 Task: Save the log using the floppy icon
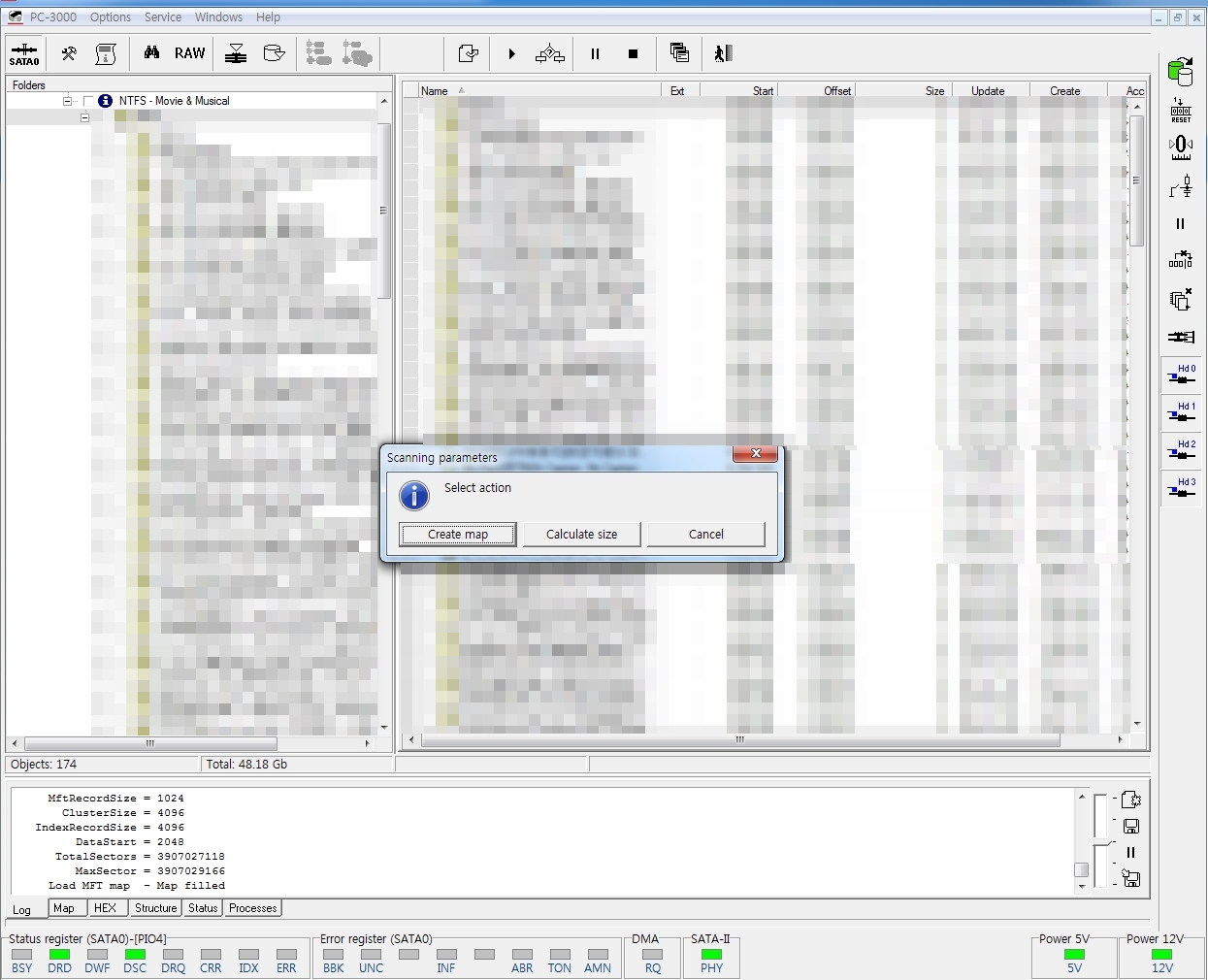pos(1130,827)
